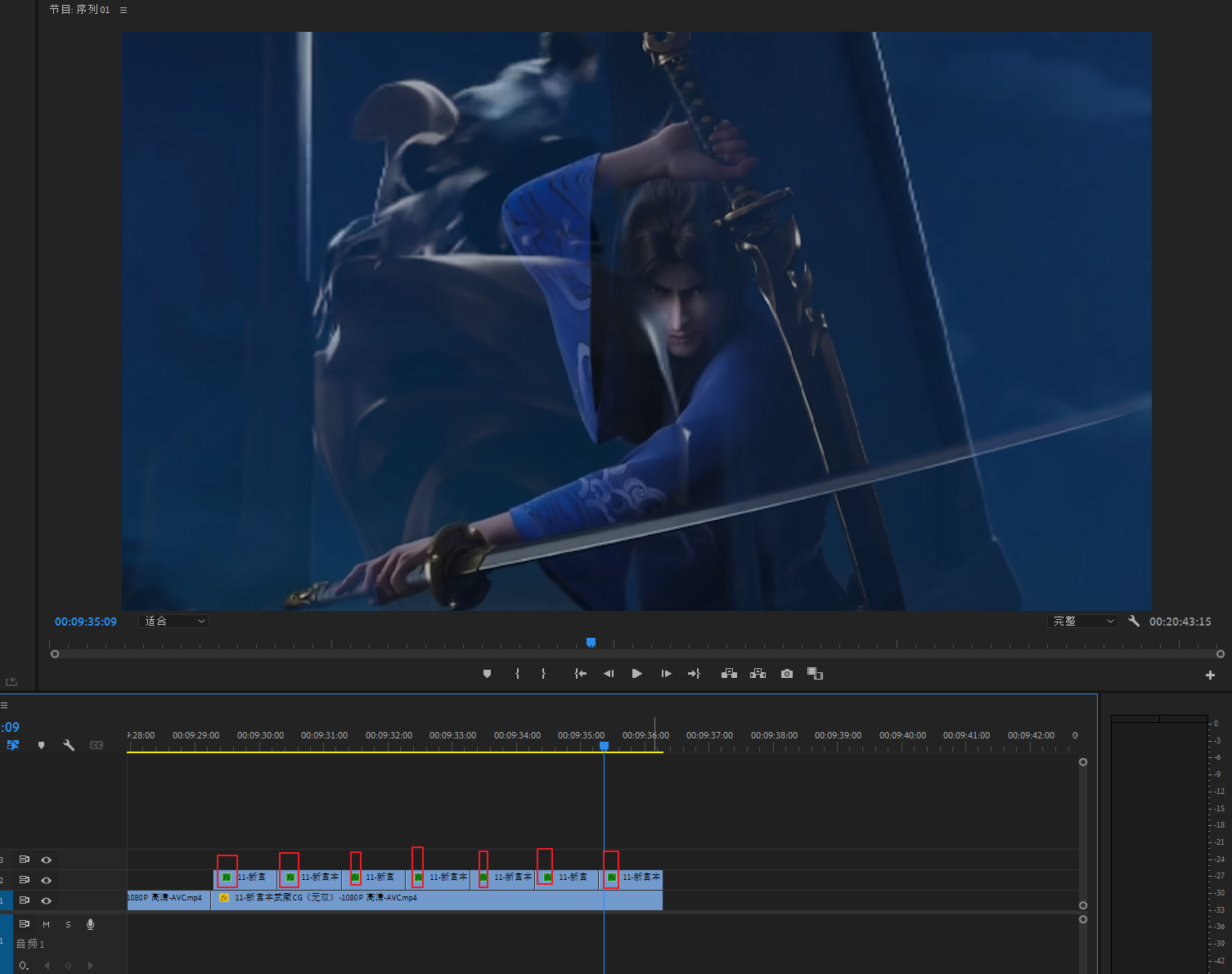Add marker using timeline marker icon
The image size is (1232, 974).
41,745
